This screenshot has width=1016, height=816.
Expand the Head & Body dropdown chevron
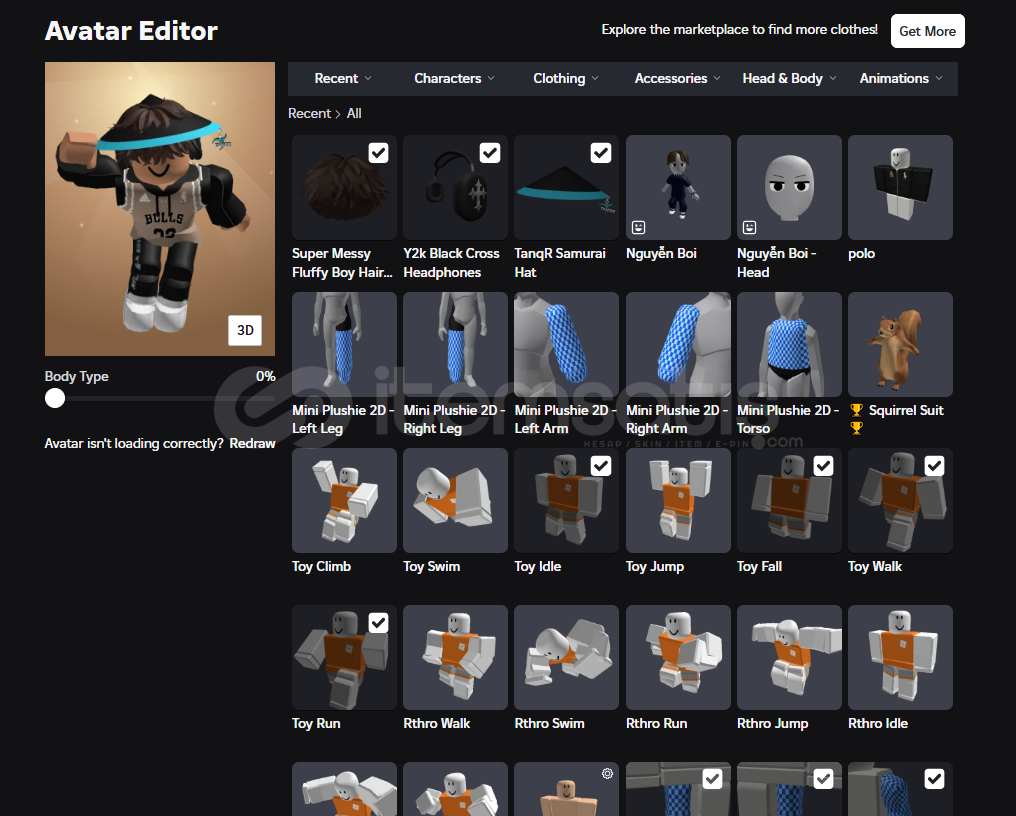click(833, 78)
